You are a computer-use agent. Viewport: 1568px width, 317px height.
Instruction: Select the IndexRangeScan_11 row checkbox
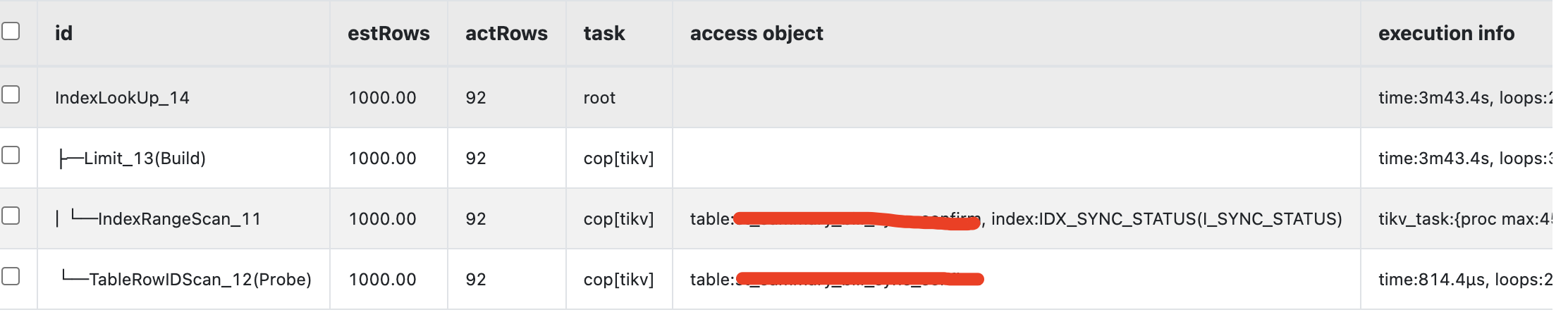coord(11,216)
